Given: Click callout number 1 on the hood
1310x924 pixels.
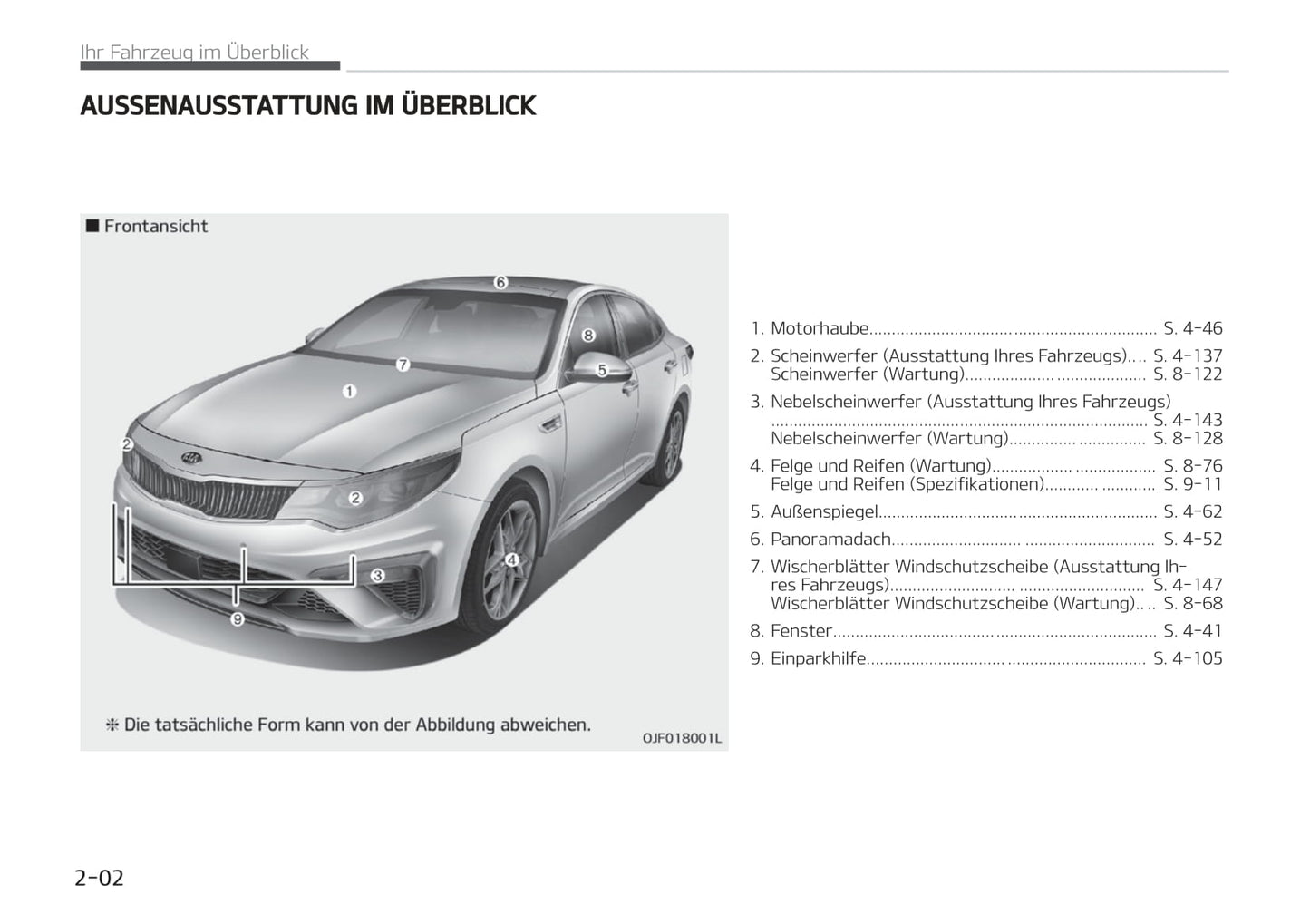Looking at the screenshot, I should [349, 392].
